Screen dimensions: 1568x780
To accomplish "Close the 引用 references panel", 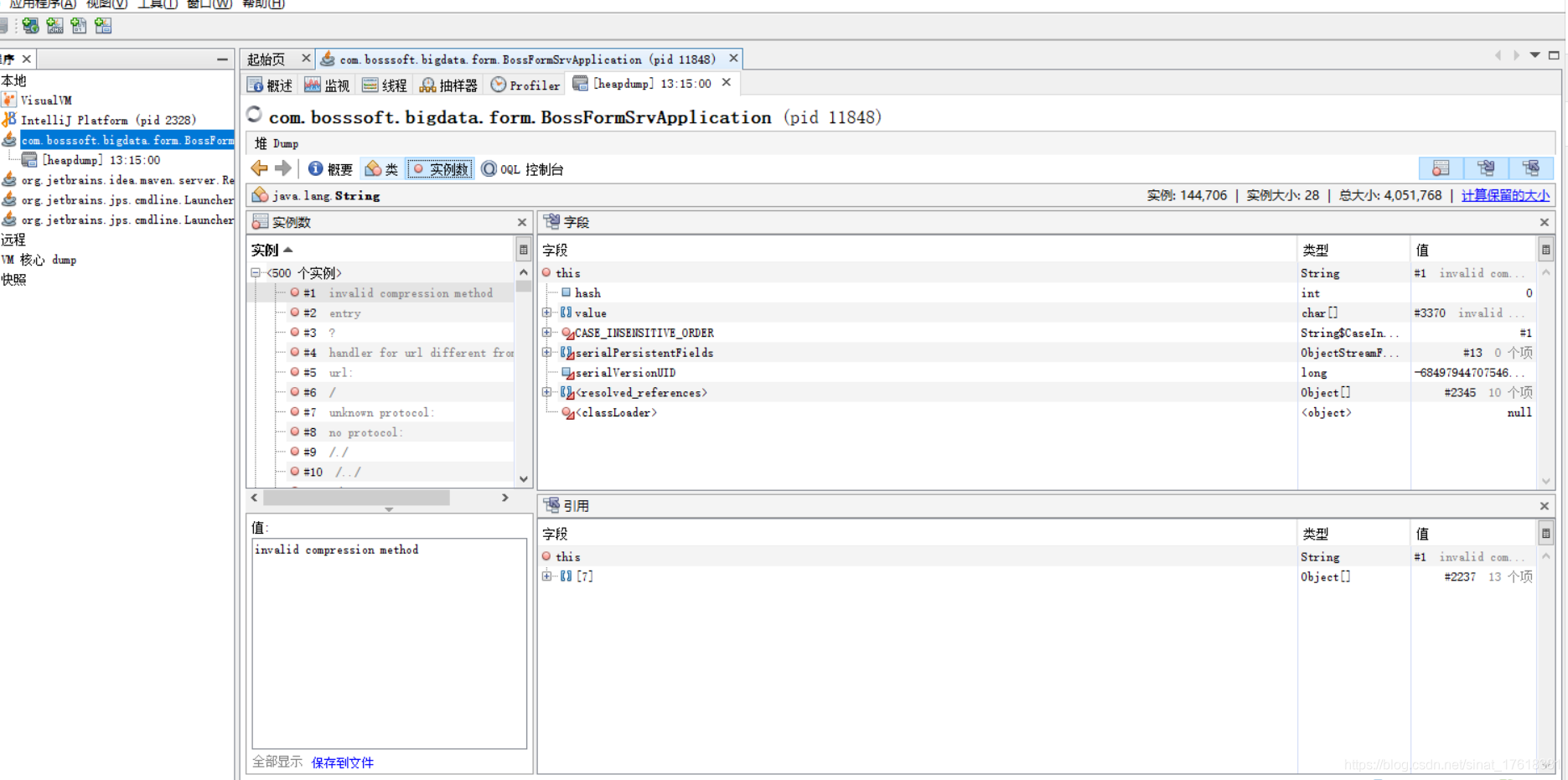I will tap(1545, 506).
